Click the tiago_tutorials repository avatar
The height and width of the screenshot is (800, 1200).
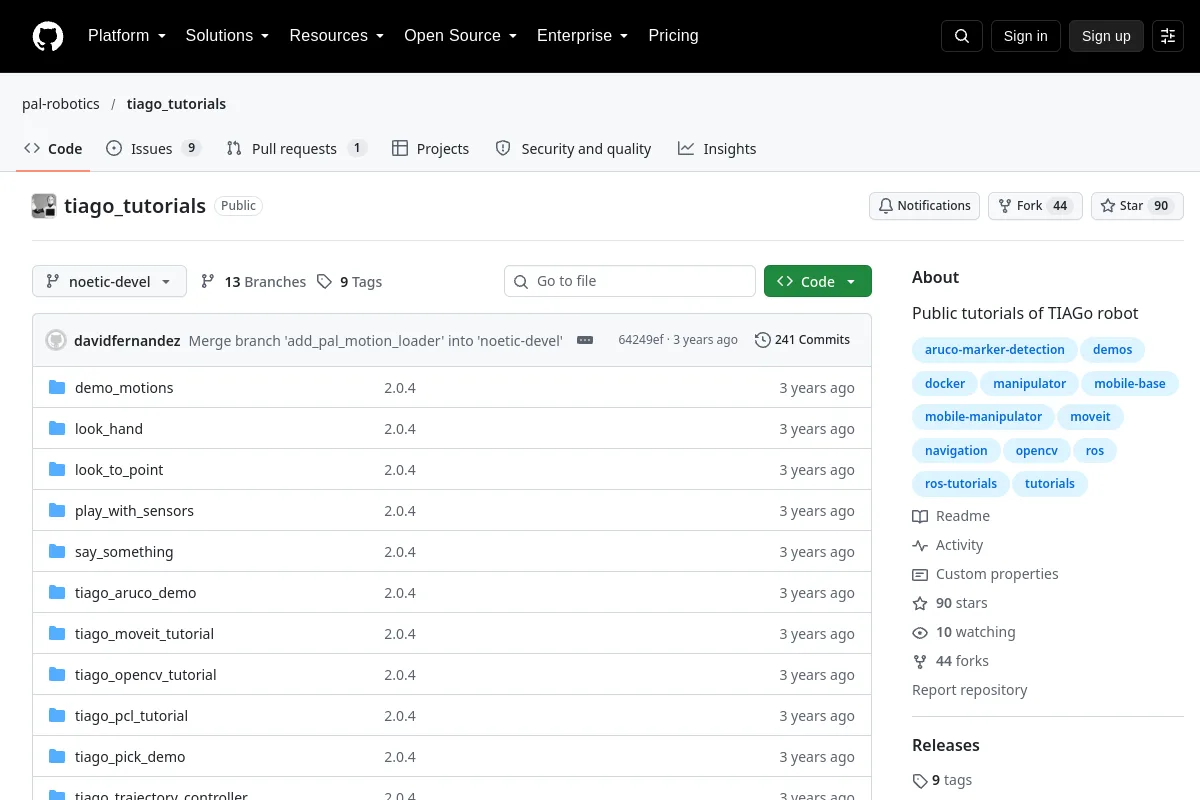(x=44, y=206)
